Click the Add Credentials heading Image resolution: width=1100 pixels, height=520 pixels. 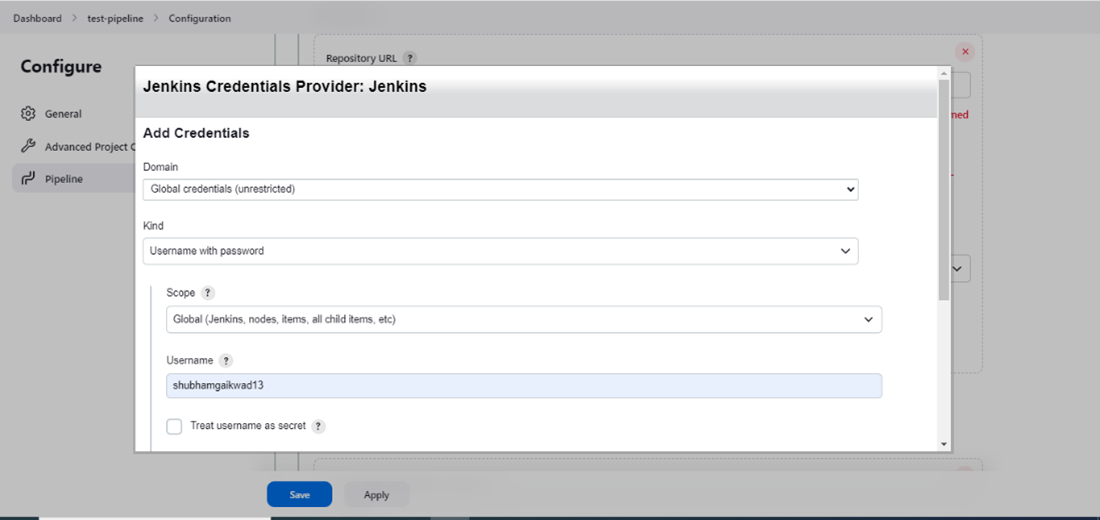196,133
